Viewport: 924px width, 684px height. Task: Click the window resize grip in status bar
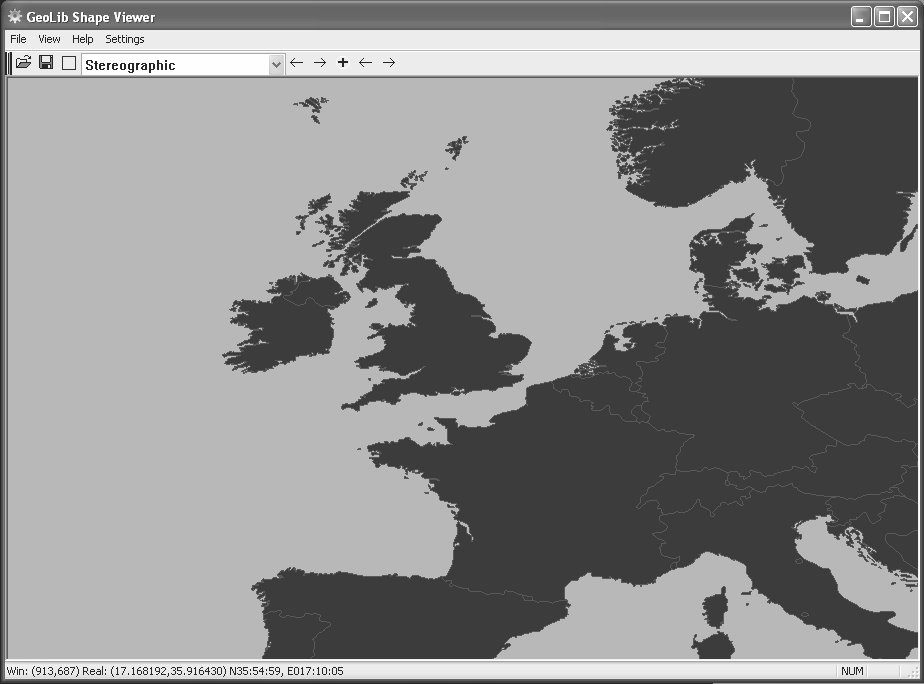913,672
